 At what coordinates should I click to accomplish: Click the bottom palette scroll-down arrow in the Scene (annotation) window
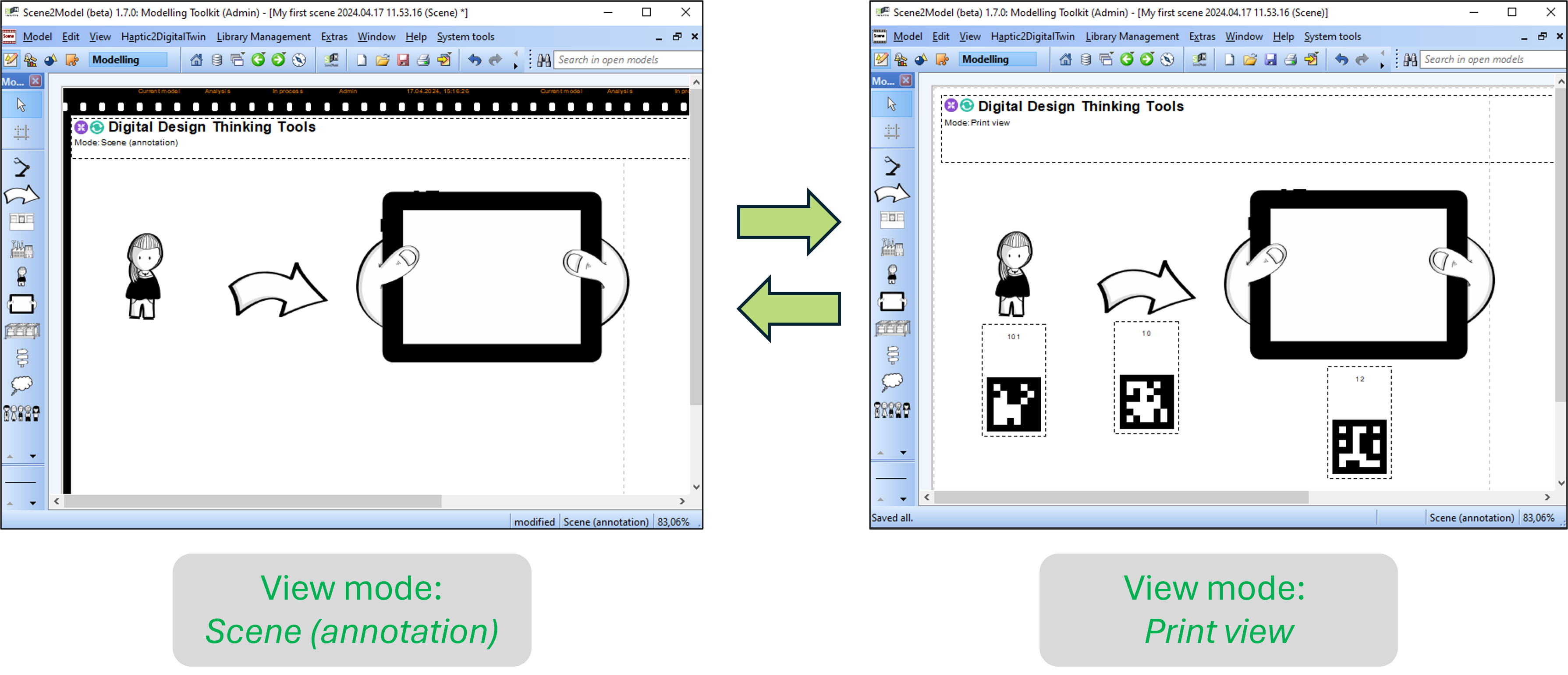click(x=33, y=503)
